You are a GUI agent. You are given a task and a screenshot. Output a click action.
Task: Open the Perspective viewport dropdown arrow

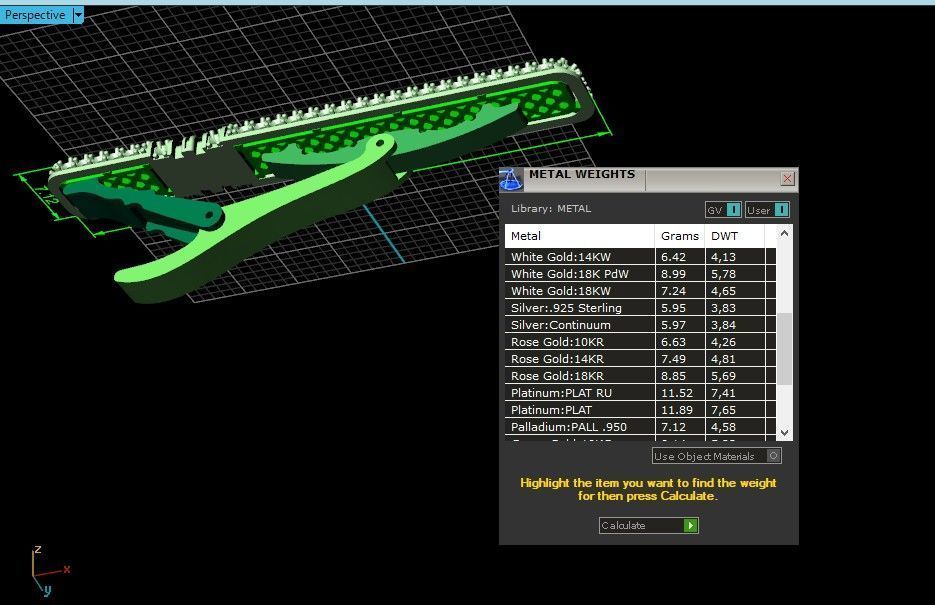coord(78,15)
